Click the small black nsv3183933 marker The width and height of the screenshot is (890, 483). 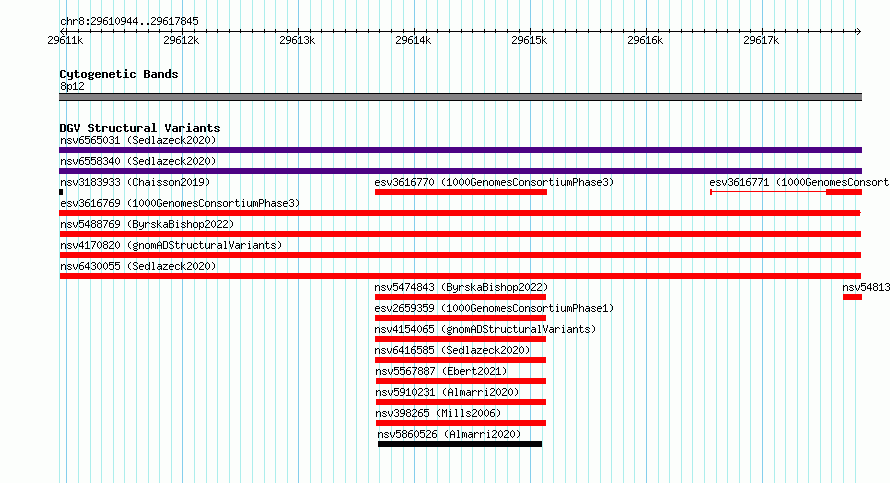click(x=61, y=192)
